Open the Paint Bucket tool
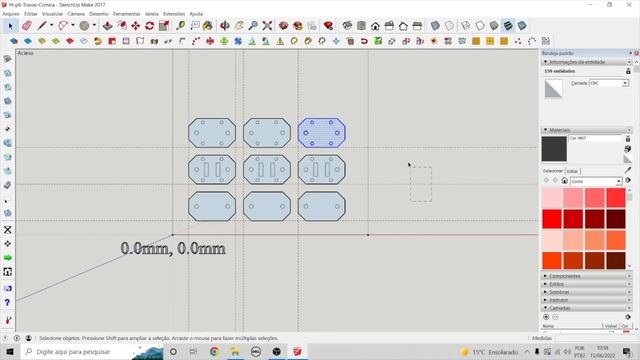Viewport: 640px width, 360px height. pyautogui.click(x=208, y=26)
